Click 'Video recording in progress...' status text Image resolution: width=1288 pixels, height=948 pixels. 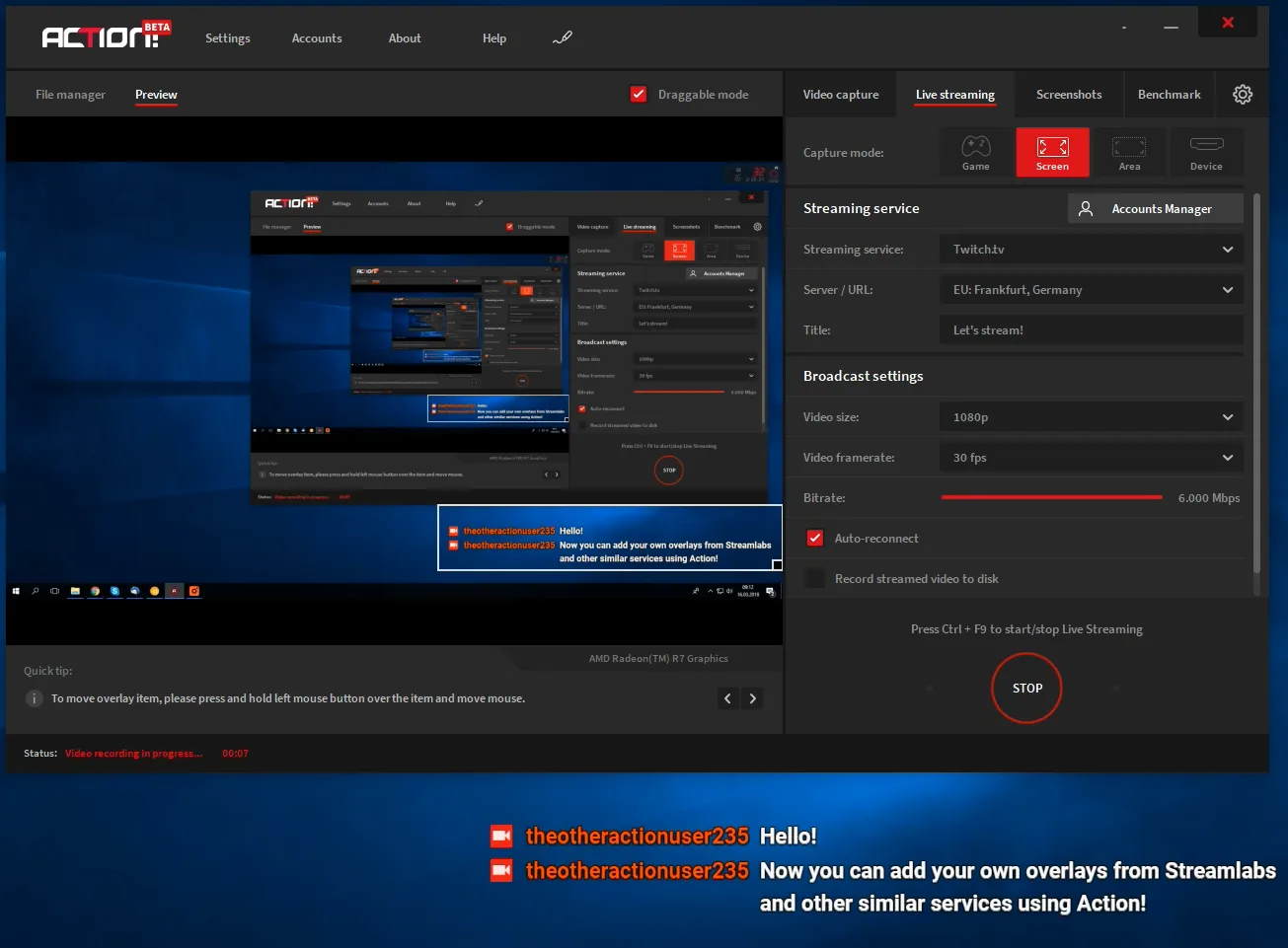133,754
